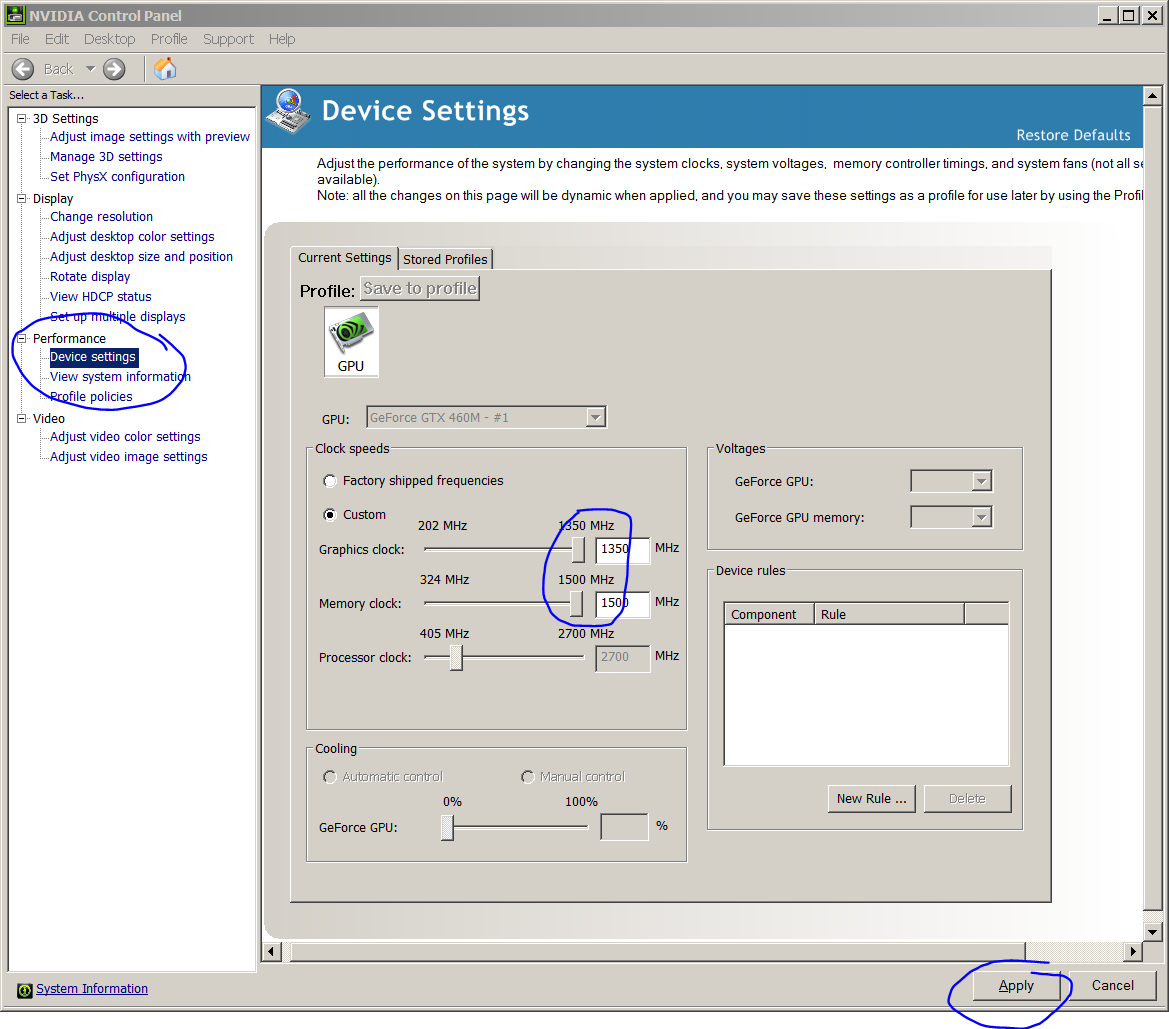1169x1029 pixels.
Task: Select the Custom clock speeds option
Action: (330, 514)
